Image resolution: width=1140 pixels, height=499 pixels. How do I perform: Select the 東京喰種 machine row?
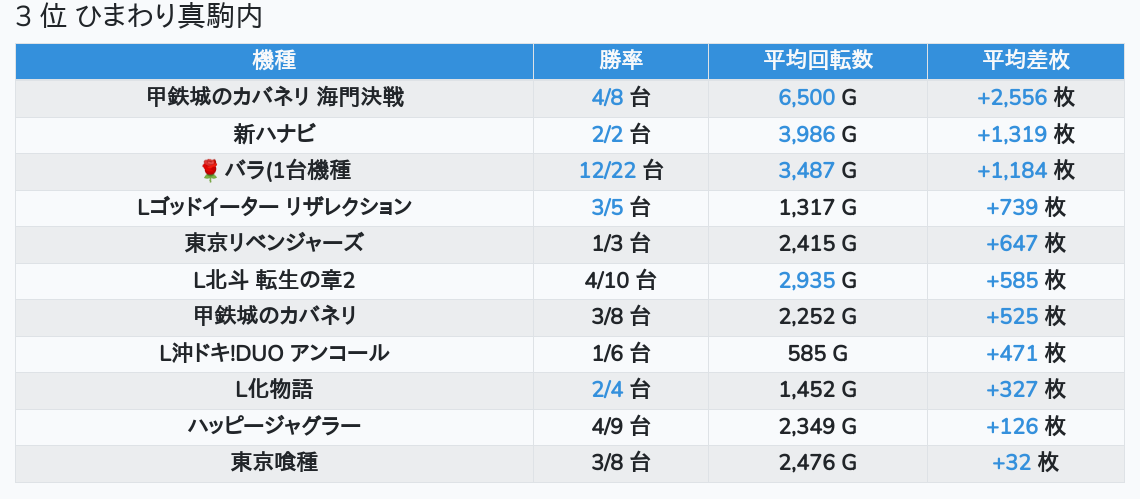click(x=274, y=462)
